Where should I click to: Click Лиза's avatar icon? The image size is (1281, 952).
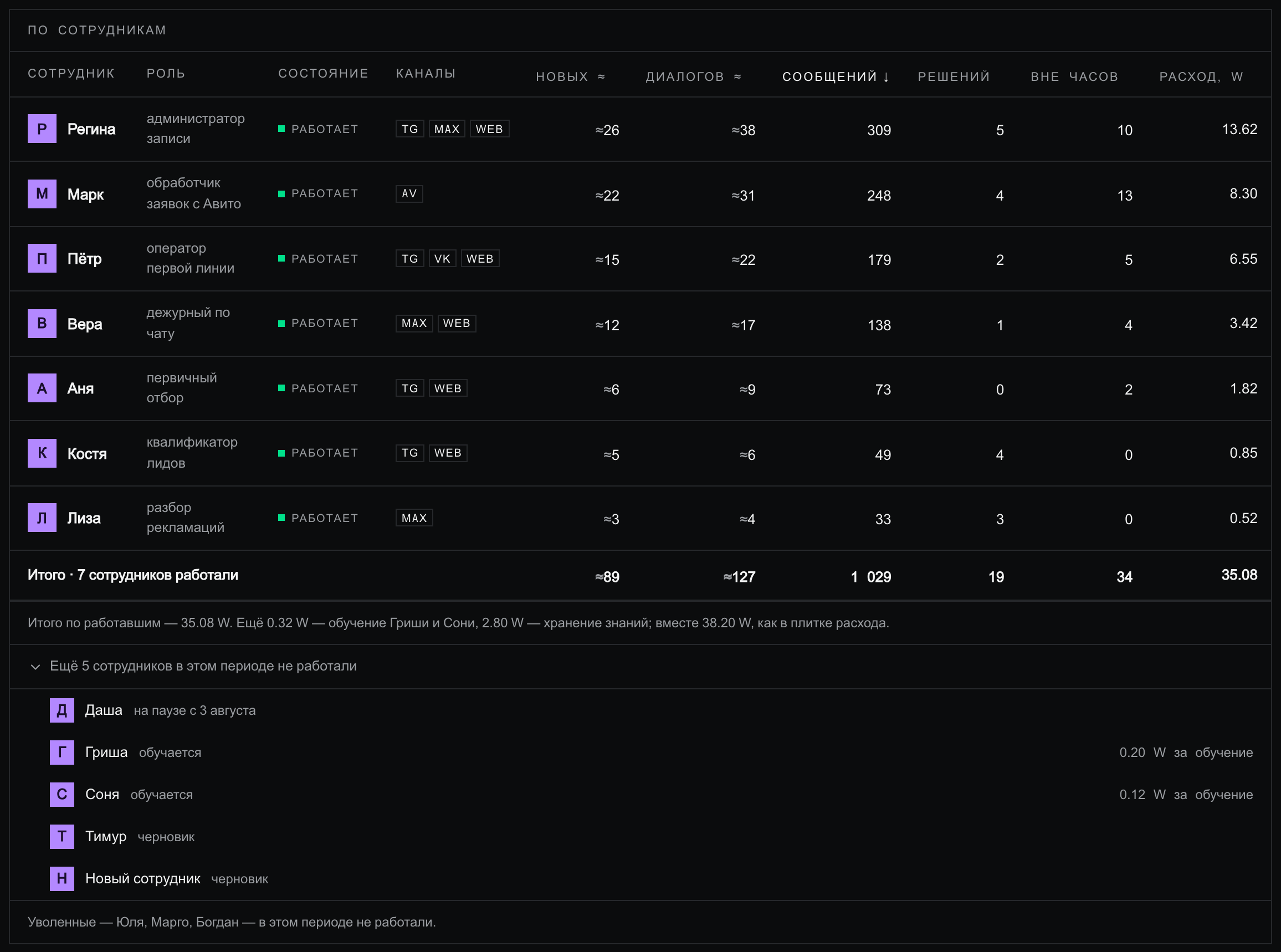42,518
